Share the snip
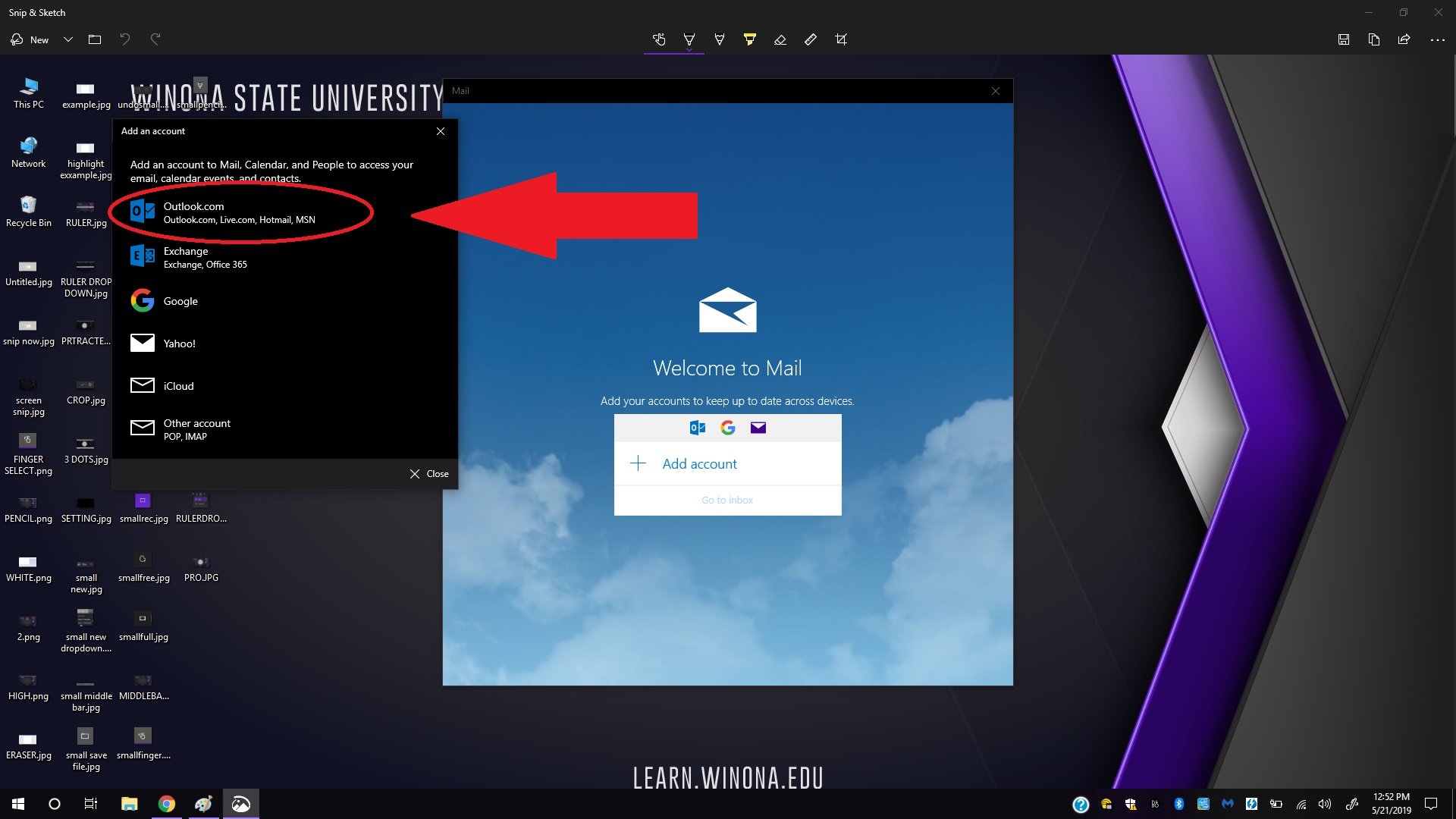1456x819 pixels. [1404, 39]
